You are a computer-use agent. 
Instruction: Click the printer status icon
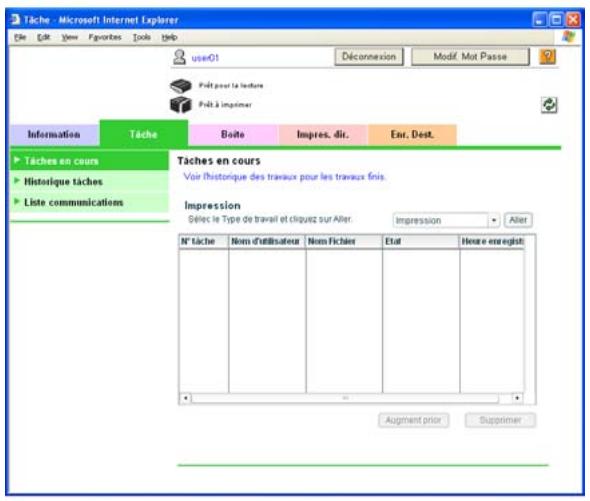181,104
